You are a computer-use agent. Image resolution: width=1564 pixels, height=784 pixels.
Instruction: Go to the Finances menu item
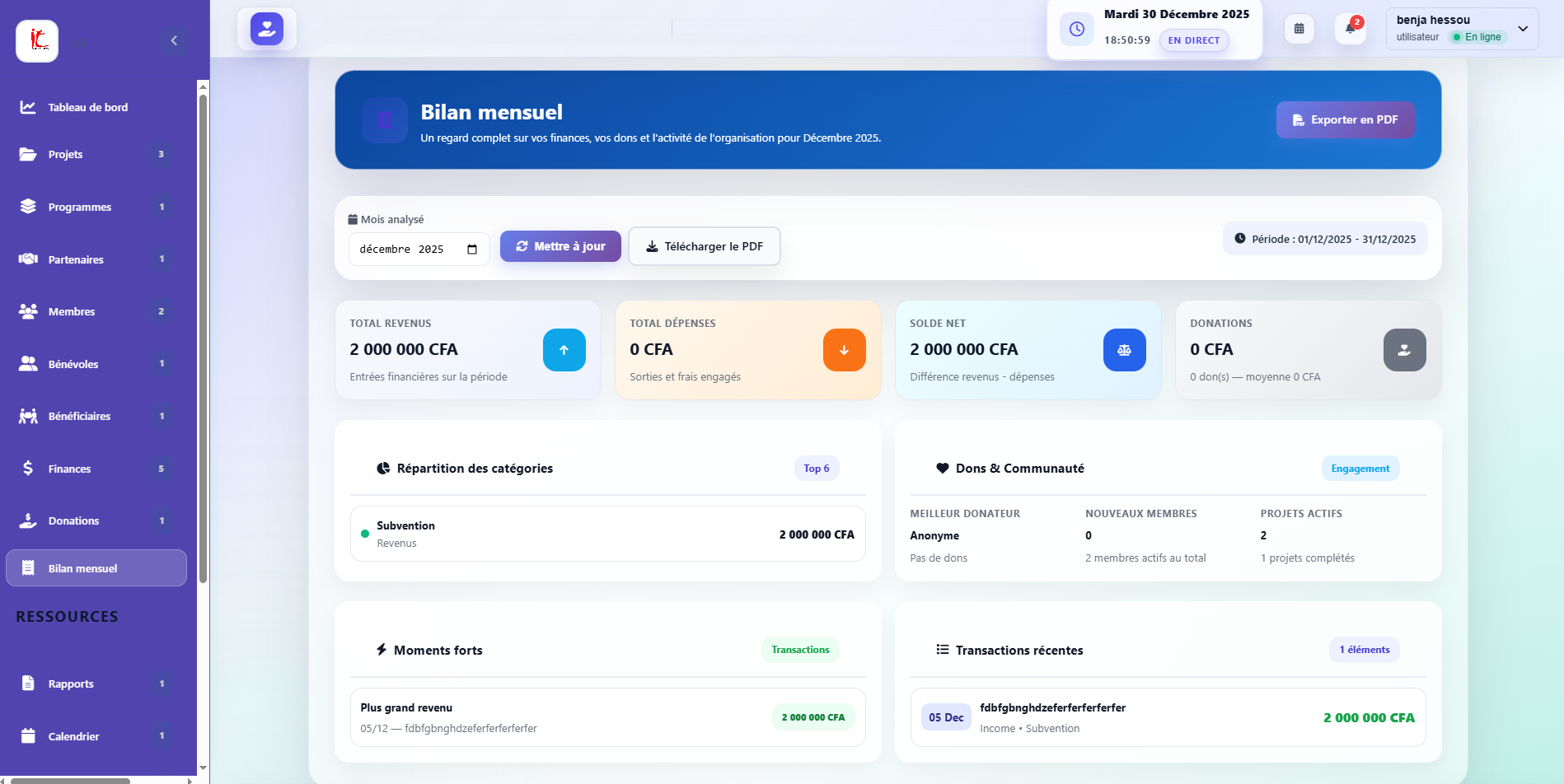point(69,469)
